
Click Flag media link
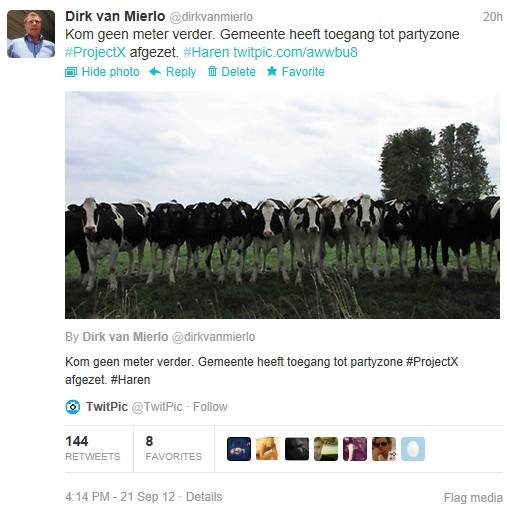click(473, 498)
